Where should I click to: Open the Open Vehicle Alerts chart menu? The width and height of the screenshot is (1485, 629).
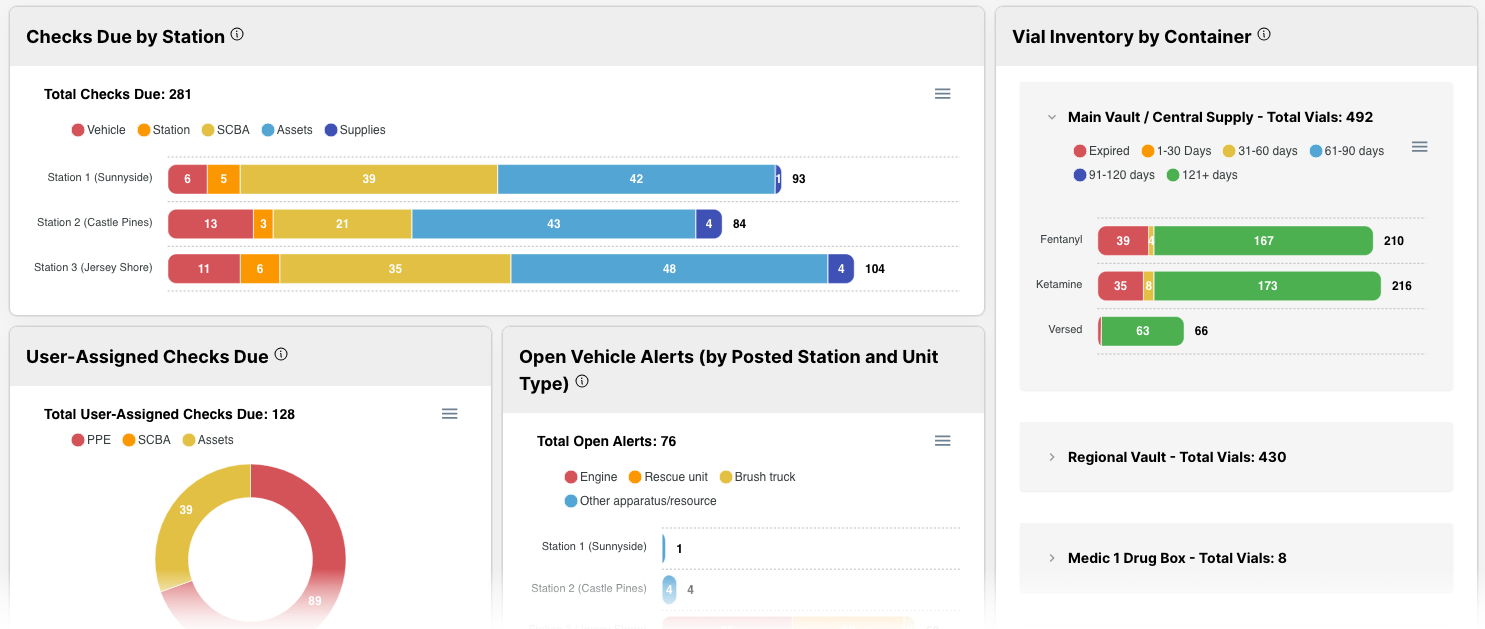[942, 441]
